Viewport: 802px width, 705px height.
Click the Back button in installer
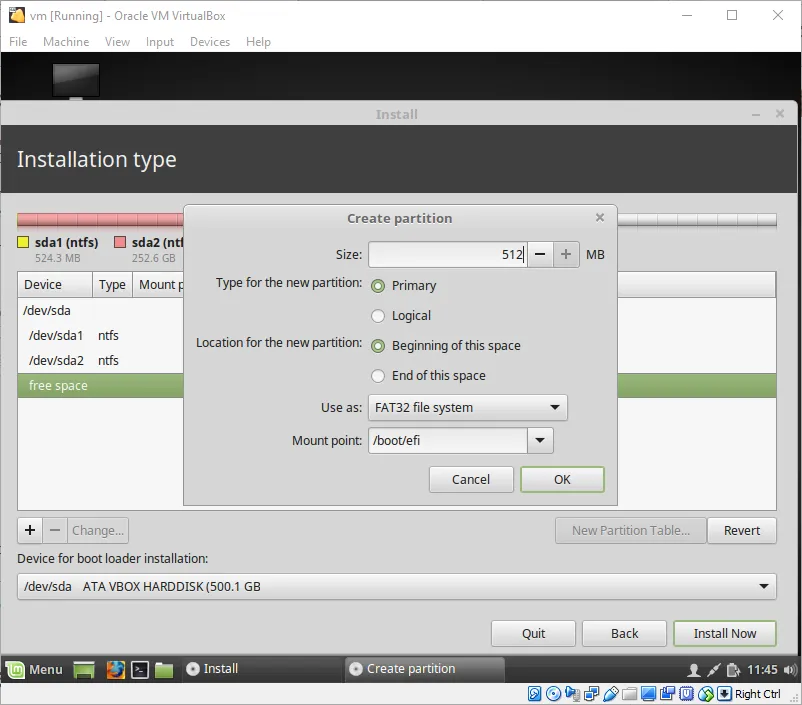tap(624, 633)
